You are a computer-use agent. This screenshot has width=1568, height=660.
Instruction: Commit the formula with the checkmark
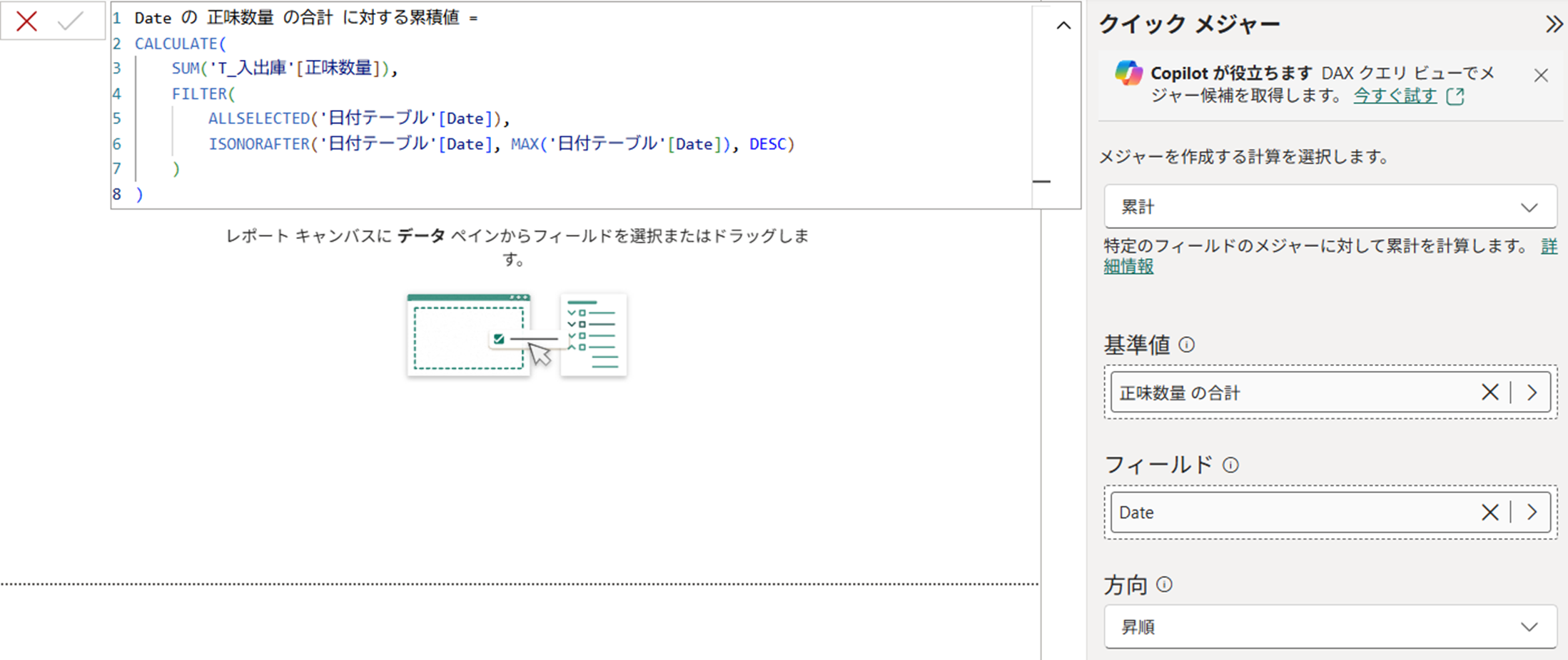point(71,21)
